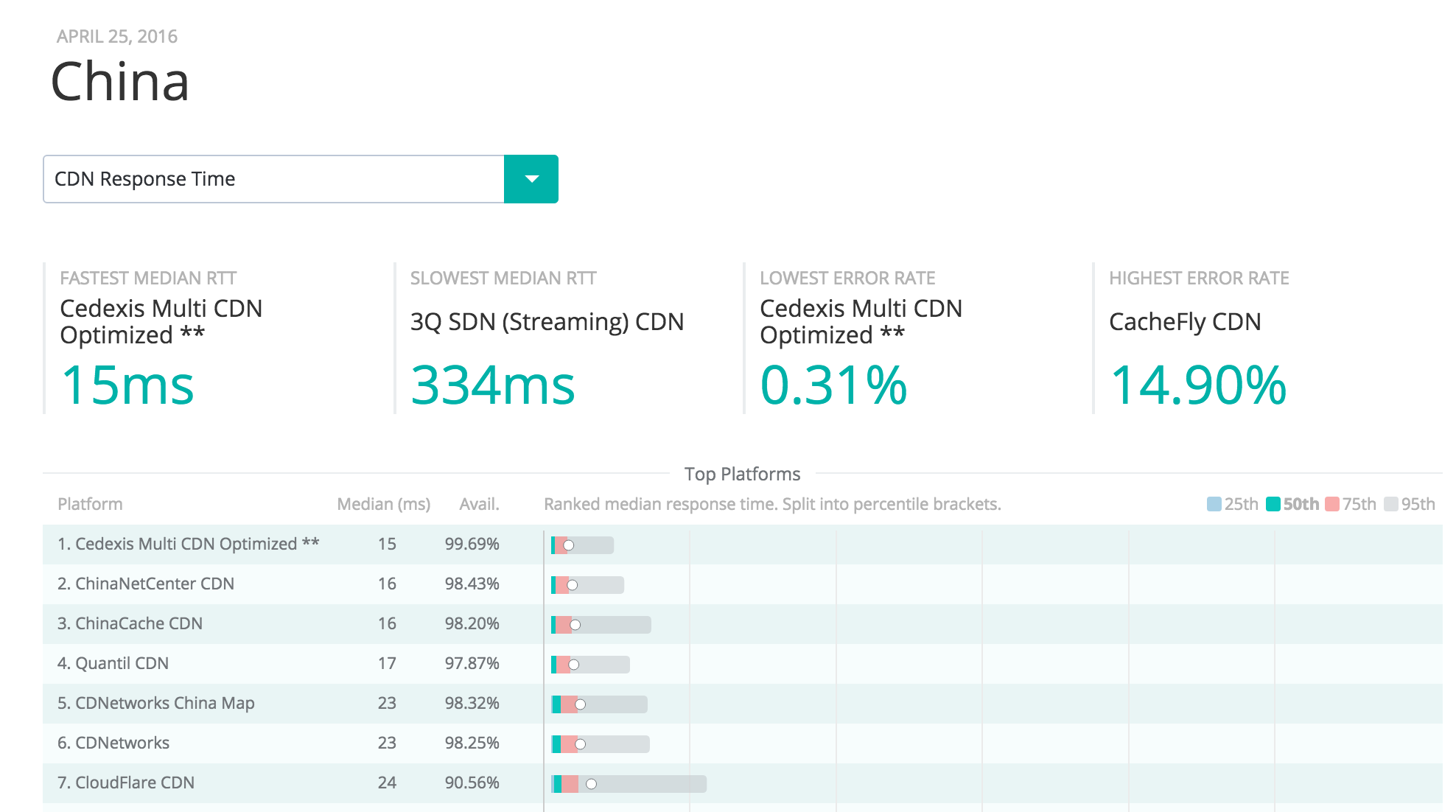
Task: Select the ChinaNetCenter CDN platform row
Action: [x=743, y=584]
